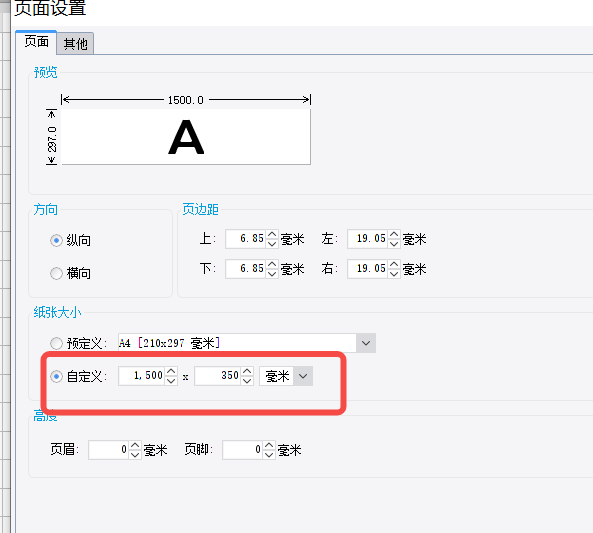This screenshot has width=593, height=533.
Task: Click the 上 margin input field
Action: [245, 239]
